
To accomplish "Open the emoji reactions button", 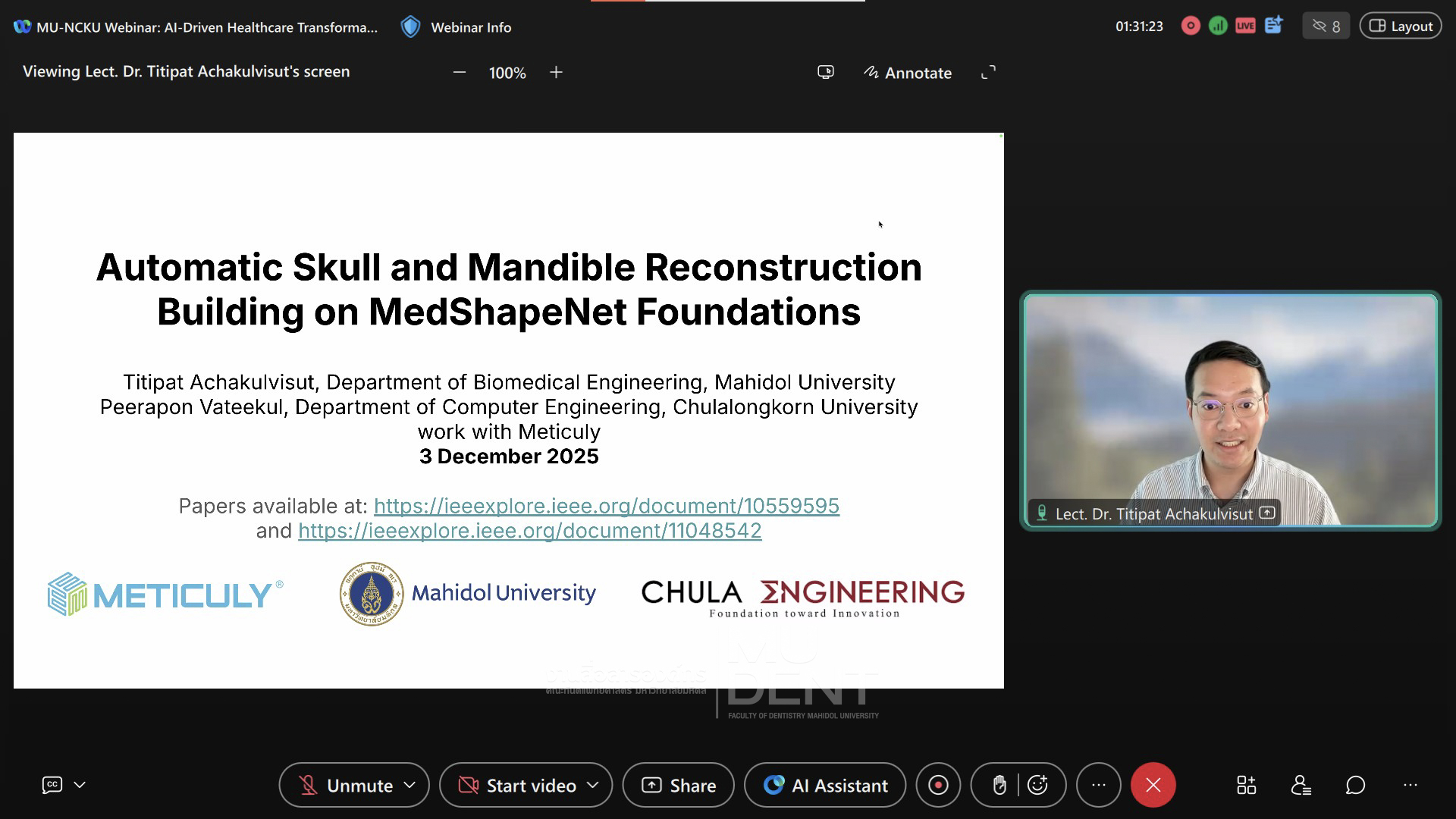I will [1037, 786].
